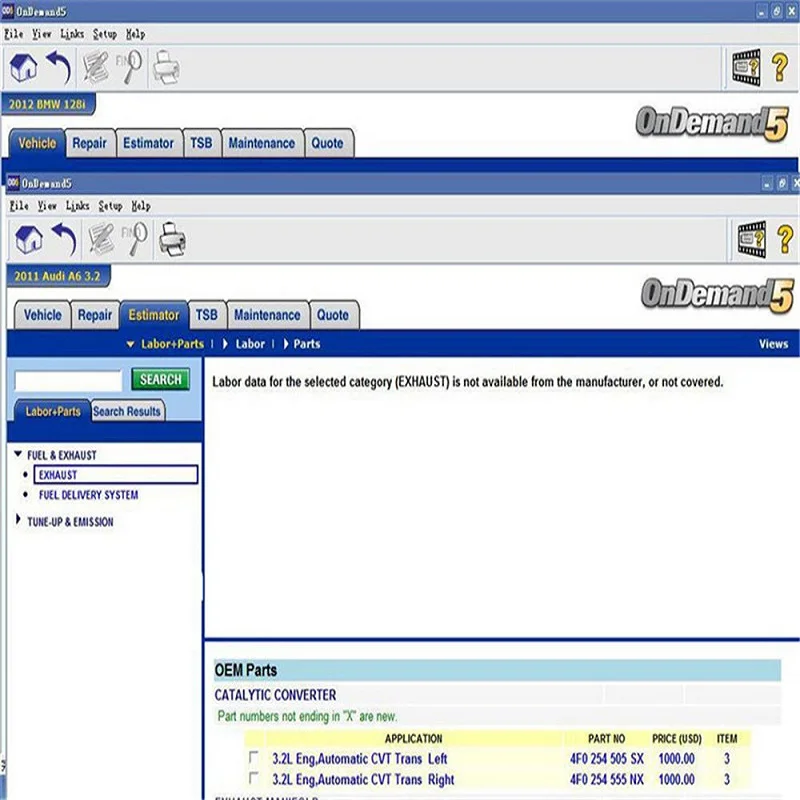Click 2012 BMW 128i vehicle label
Viewport: 800px width, 800px height.
[47, 104]
